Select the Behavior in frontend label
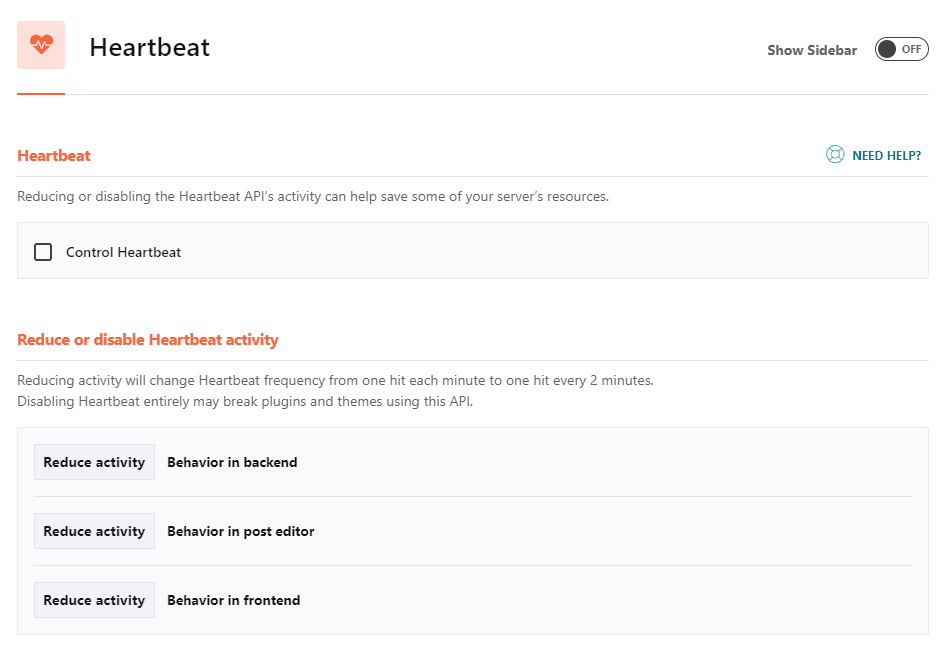This screenshot has width=948, height=654. 233,600
